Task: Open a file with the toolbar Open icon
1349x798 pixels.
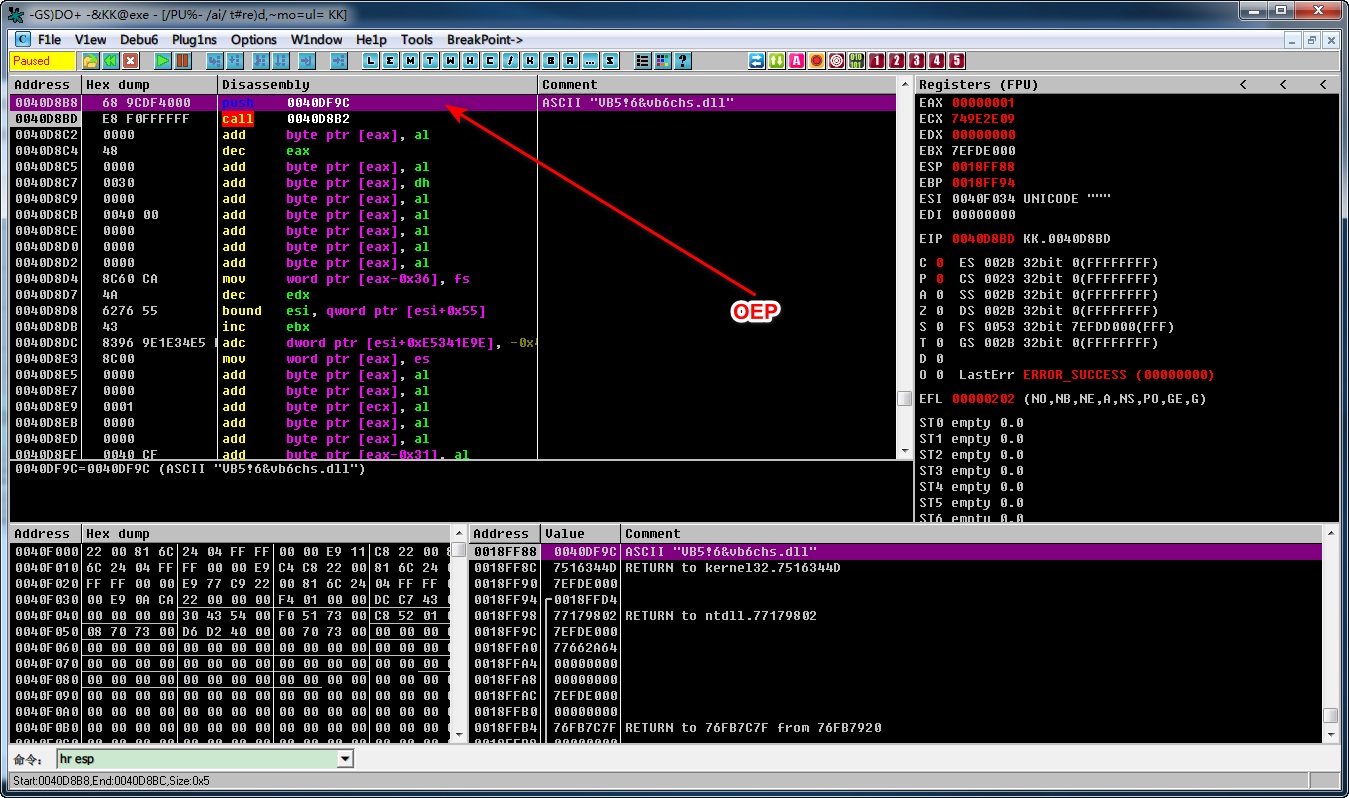Action: 90,61
